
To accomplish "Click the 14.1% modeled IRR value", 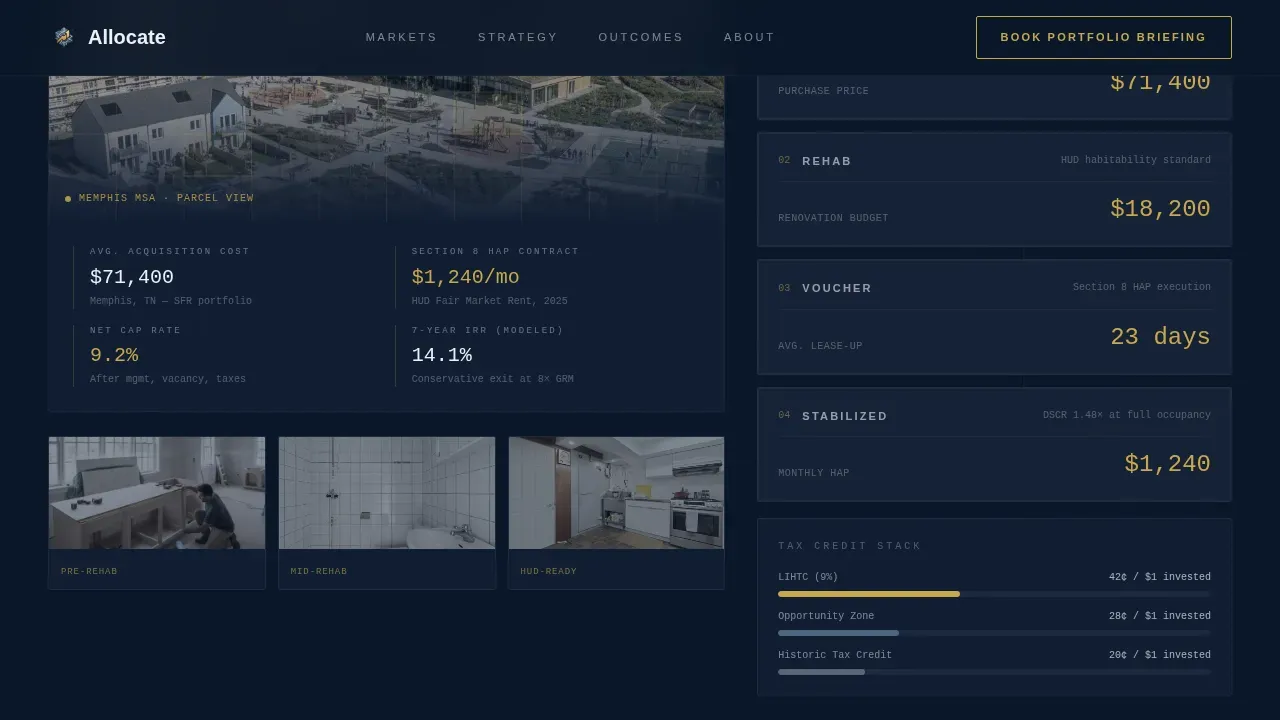I will 442,355.
